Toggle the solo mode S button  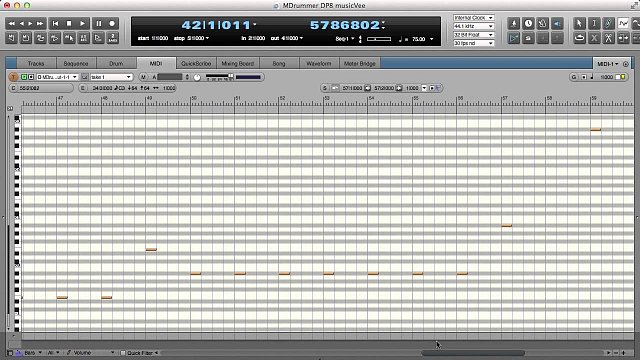click(528, 38)
